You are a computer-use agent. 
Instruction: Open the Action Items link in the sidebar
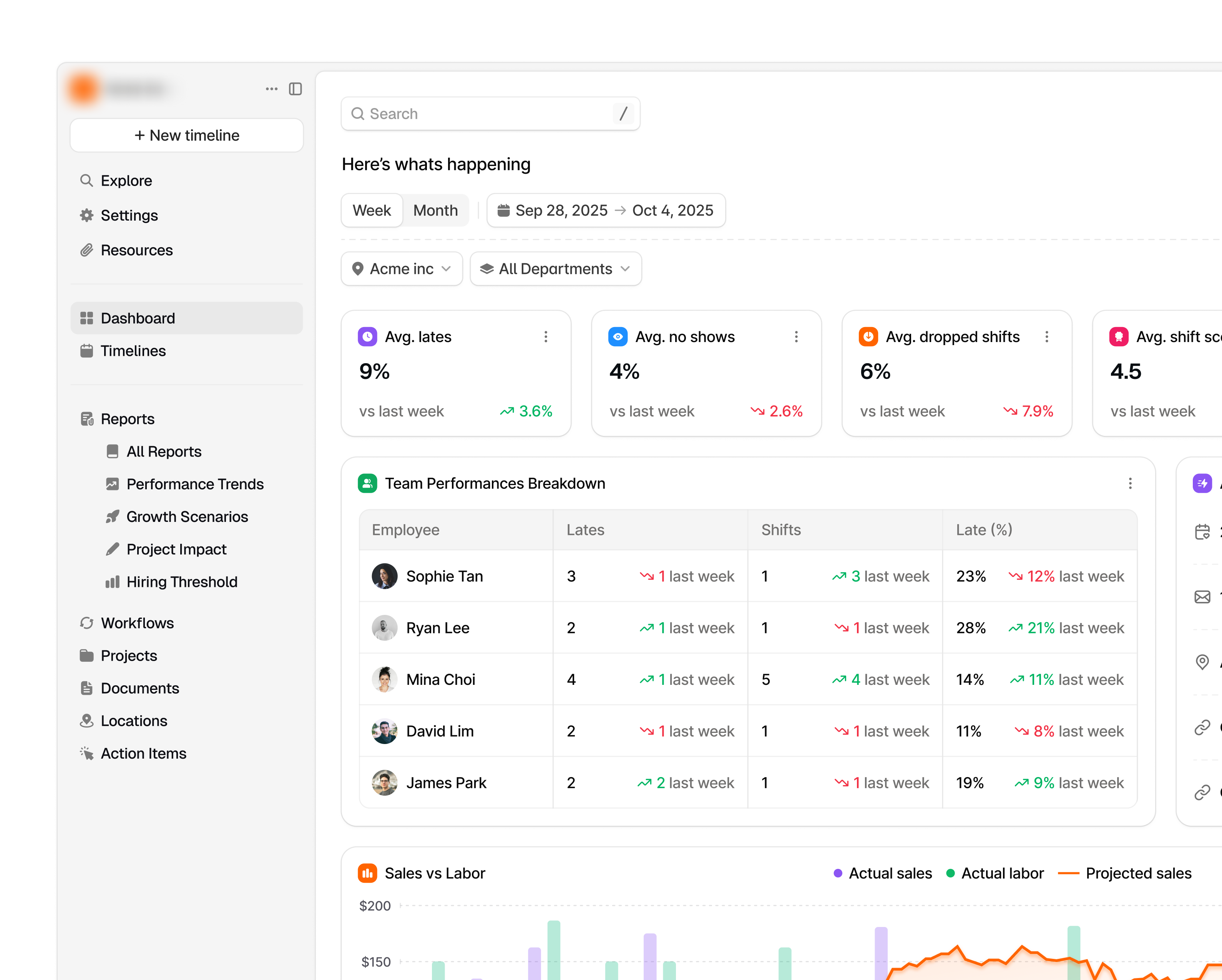click(x=143, y=753)
